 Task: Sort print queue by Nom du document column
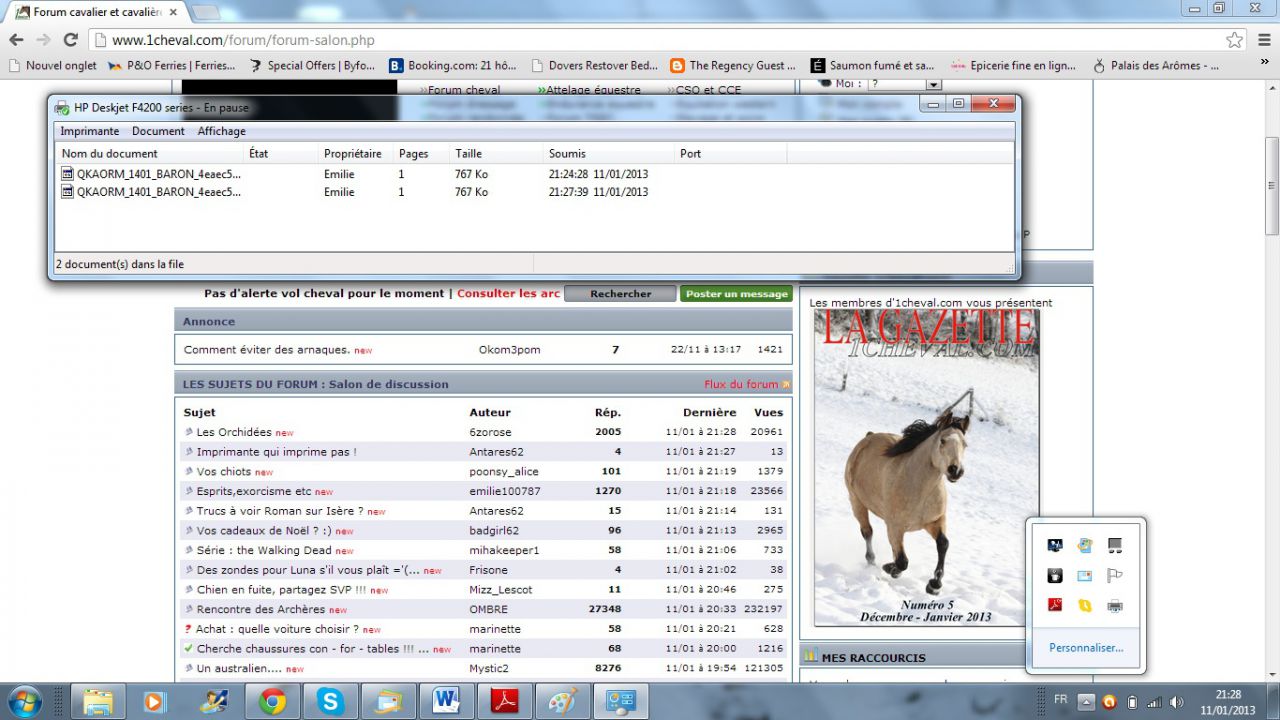point(110,154)
